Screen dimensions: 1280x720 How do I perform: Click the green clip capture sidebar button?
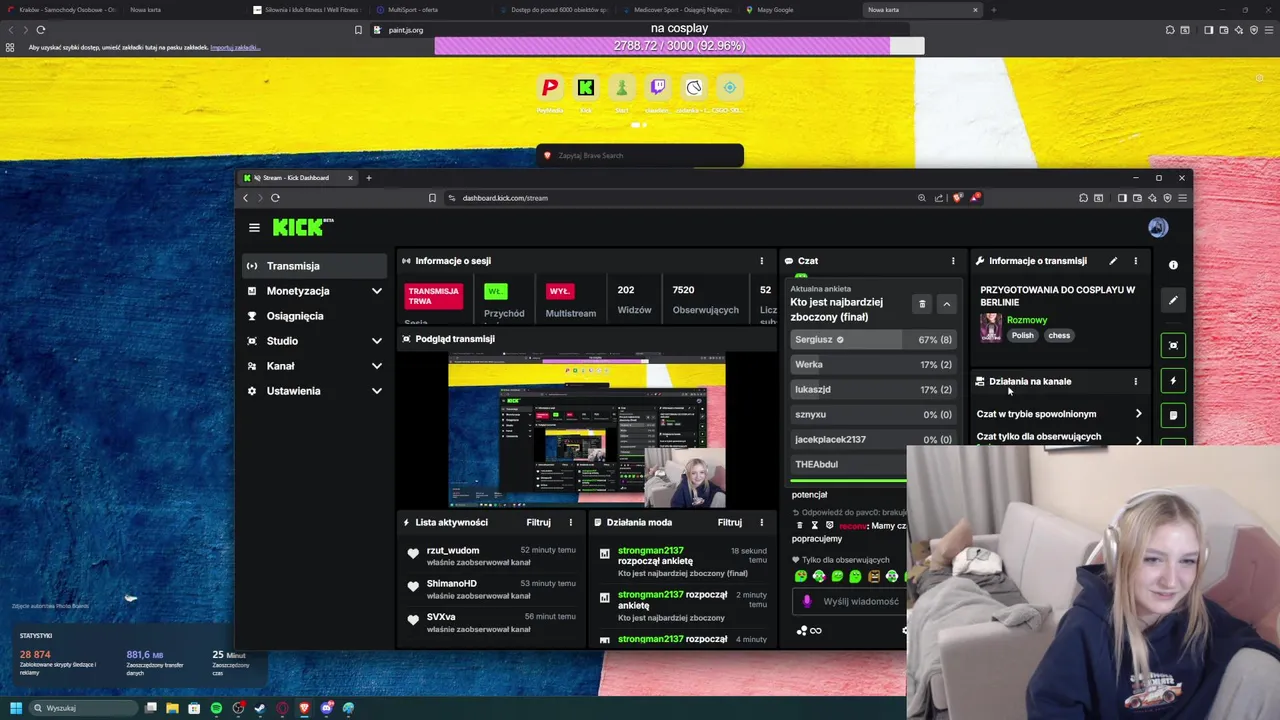[1173, 345]
